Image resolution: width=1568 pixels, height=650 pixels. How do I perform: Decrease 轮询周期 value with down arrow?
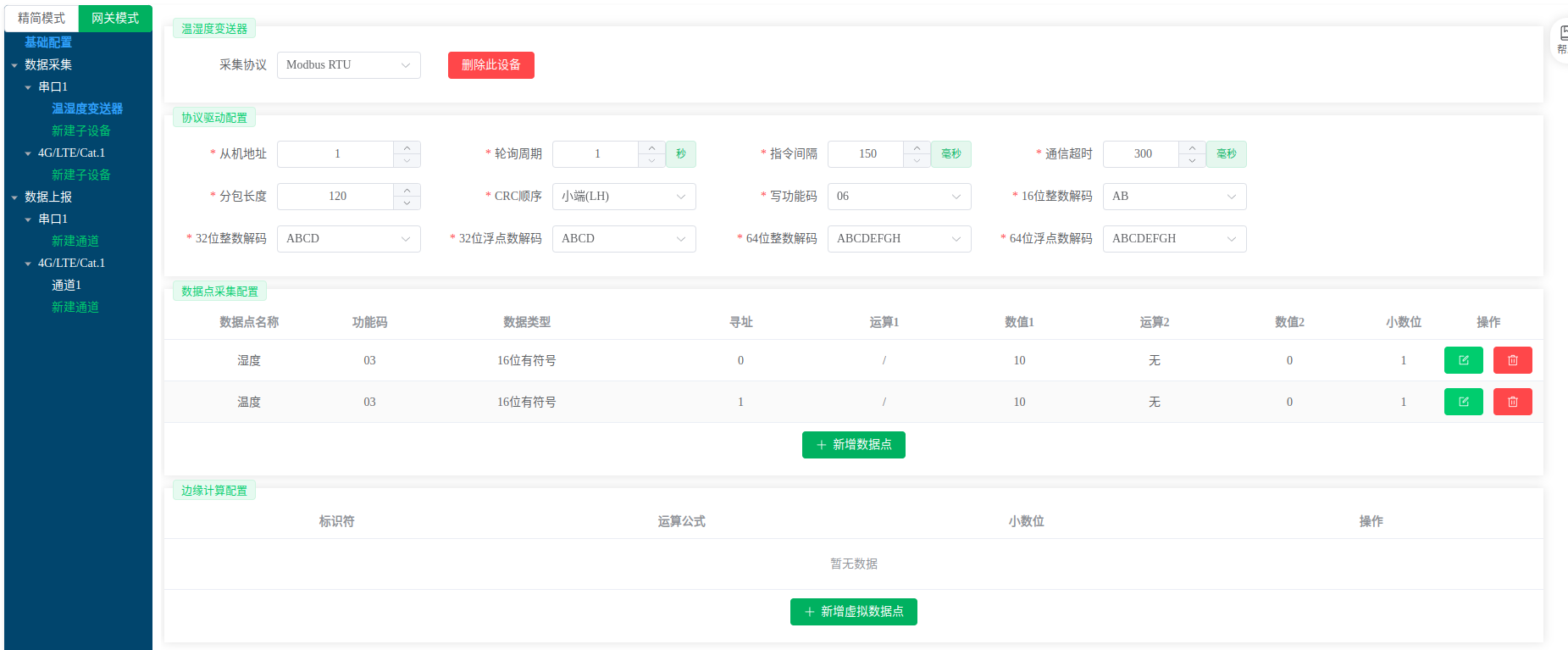[x=651, y=160]
